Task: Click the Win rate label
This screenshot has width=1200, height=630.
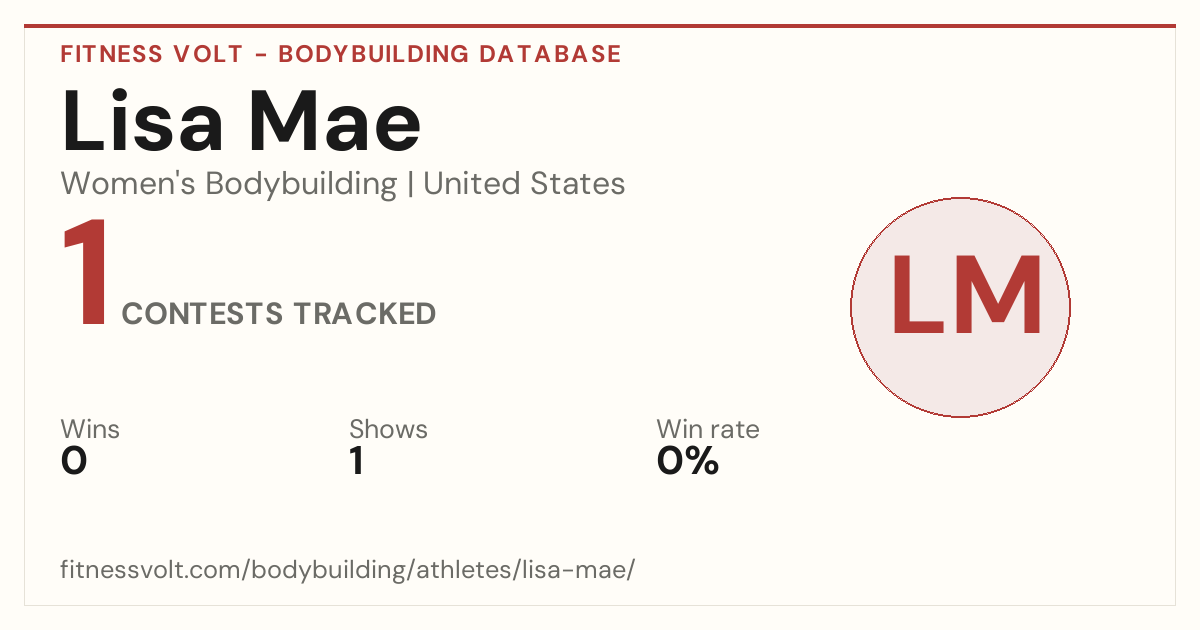Action: [x=708, y=430]
